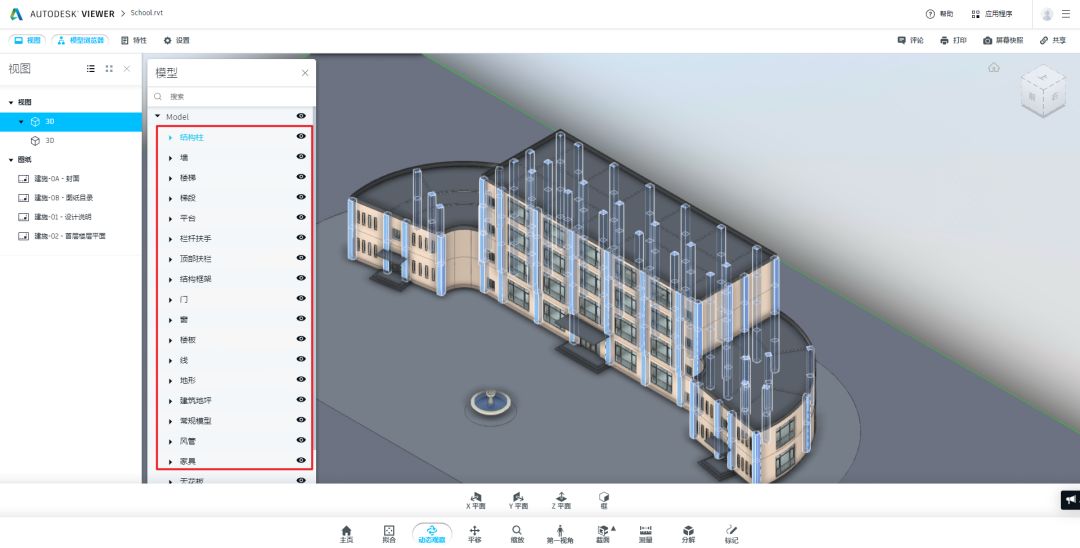The width and height of the screenshot is (1080, 548).
Task: Click the Autodesk Viewer logo
Action: pyautogui.click(x=62, y=14)
